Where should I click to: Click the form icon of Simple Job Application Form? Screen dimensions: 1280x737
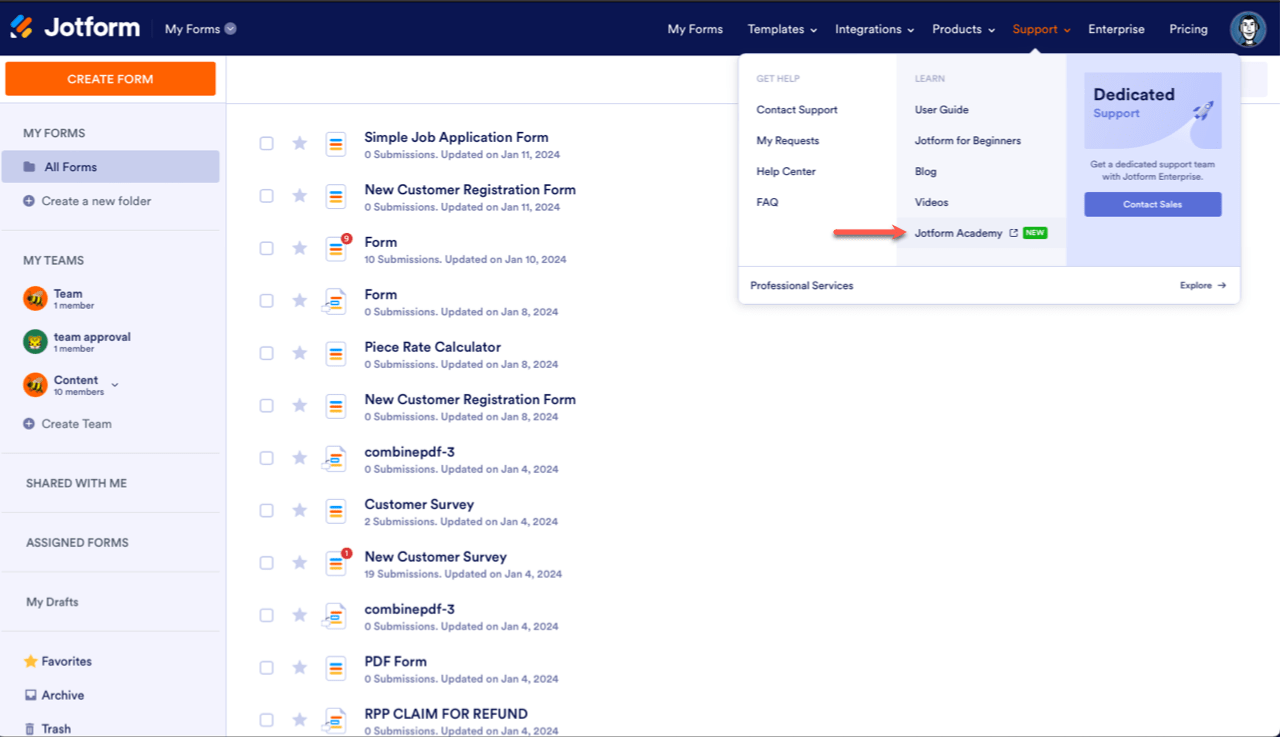336,144
